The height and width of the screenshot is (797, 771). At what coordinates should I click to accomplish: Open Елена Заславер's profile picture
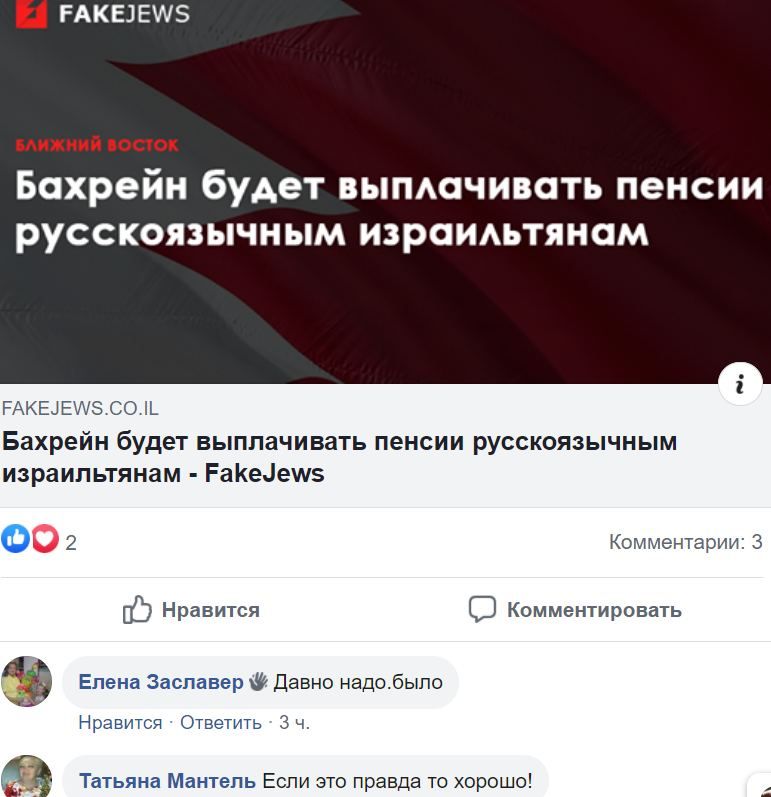click(26, 681)
